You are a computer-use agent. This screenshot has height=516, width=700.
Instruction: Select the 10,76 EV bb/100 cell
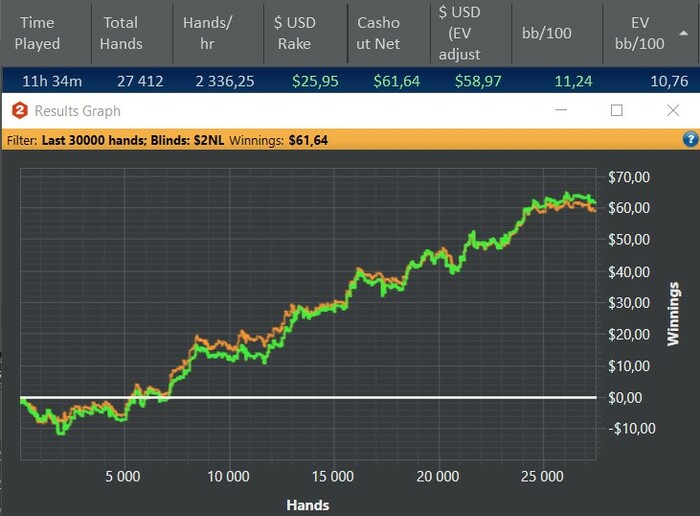tap(669, 81)
